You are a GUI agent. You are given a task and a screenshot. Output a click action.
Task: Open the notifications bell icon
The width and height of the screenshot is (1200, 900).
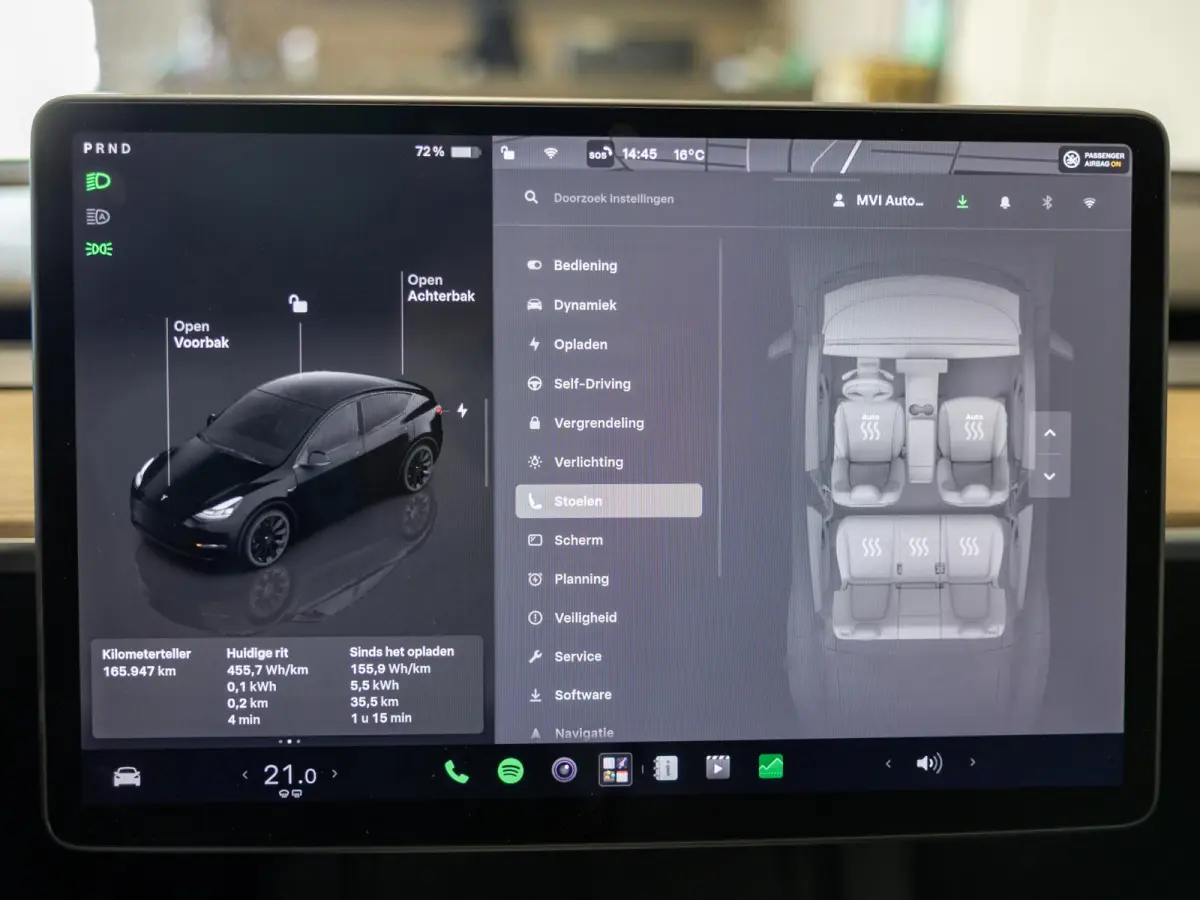click(x=1005, y=202)
